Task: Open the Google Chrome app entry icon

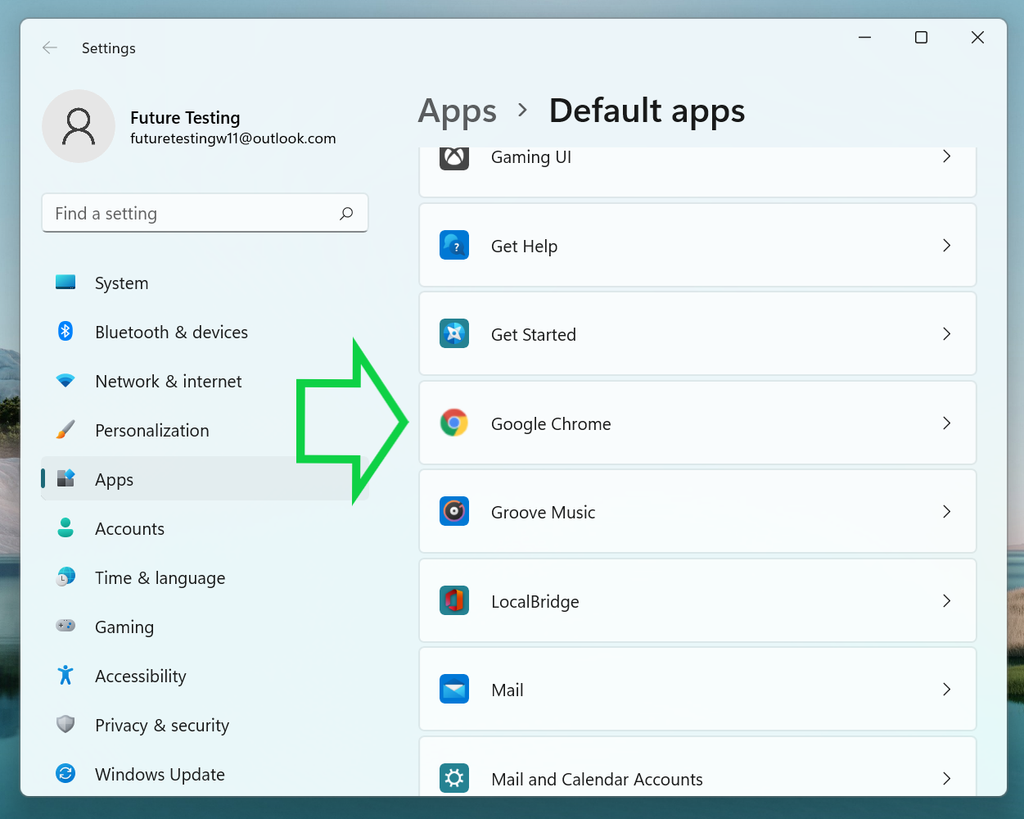Action: click(x=455, y=423)
